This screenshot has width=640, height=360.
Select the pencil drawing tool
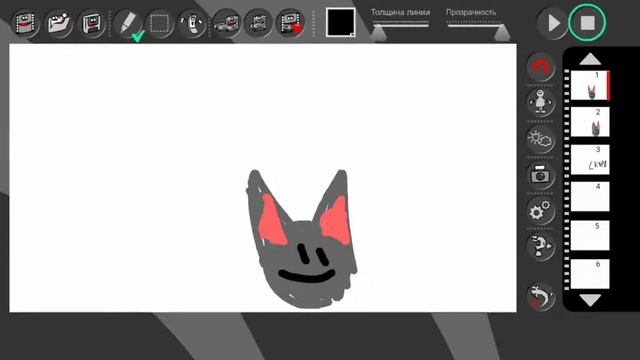pos(128,23)
